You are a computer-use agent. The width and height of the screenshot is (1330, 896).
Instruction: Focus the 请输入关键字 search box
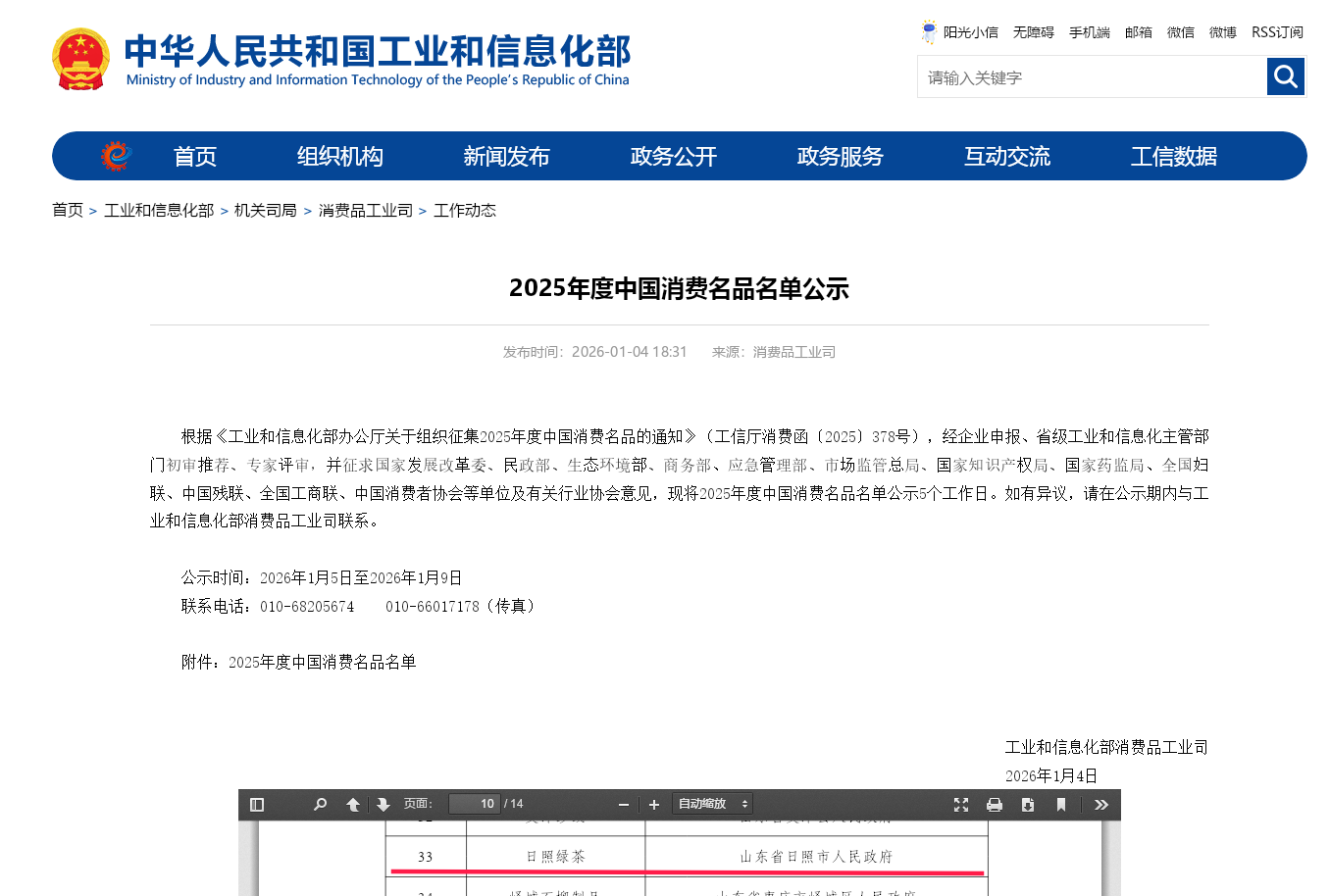1091,77
